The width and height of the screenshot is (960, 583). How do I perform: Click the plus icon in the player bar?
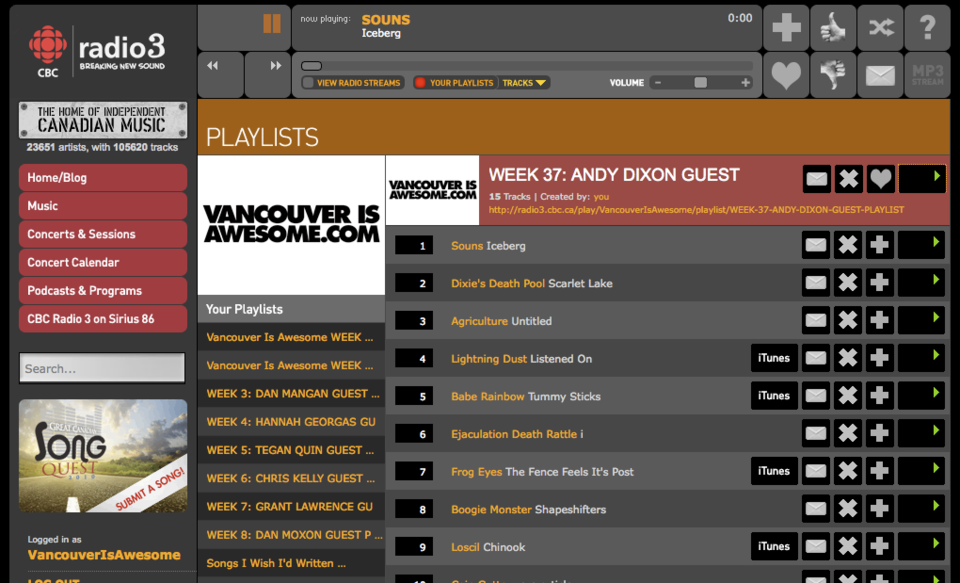click(x=786, y=28)
